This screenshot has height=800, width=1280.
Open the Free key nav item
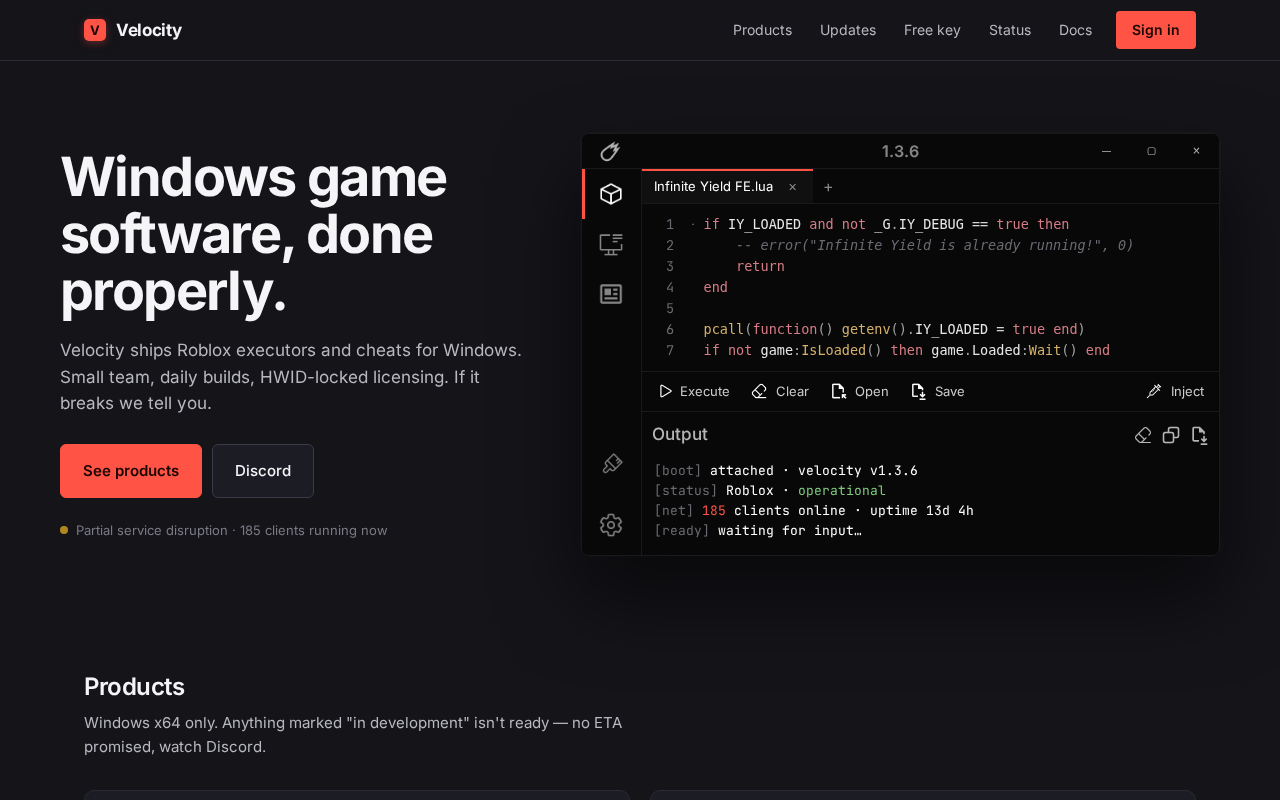click(x=932, y=30)
